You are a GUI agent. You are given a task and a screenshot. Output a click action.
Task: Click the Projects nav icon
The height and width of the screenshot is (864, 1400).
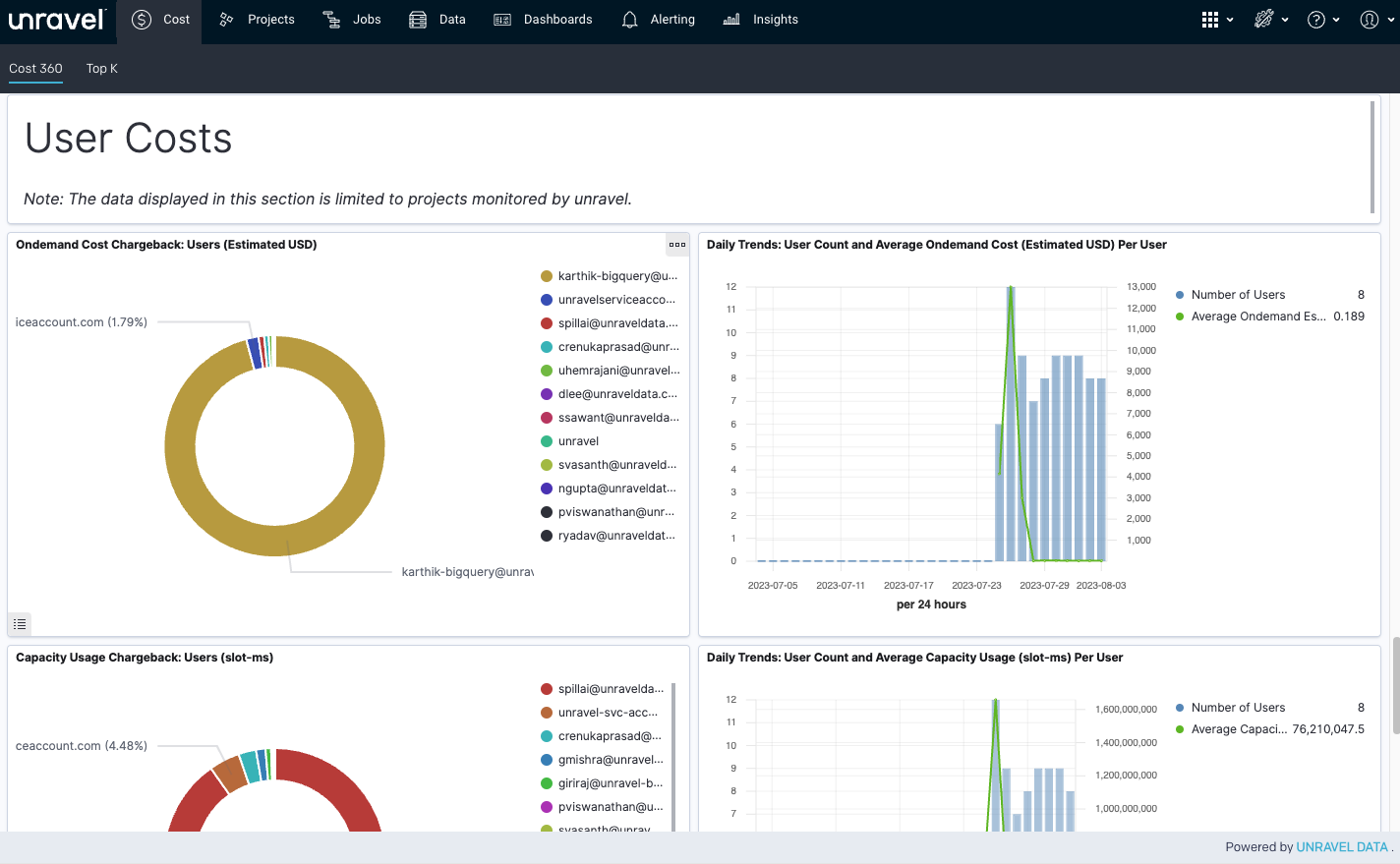pyautogui.click(x=226, y=20)
